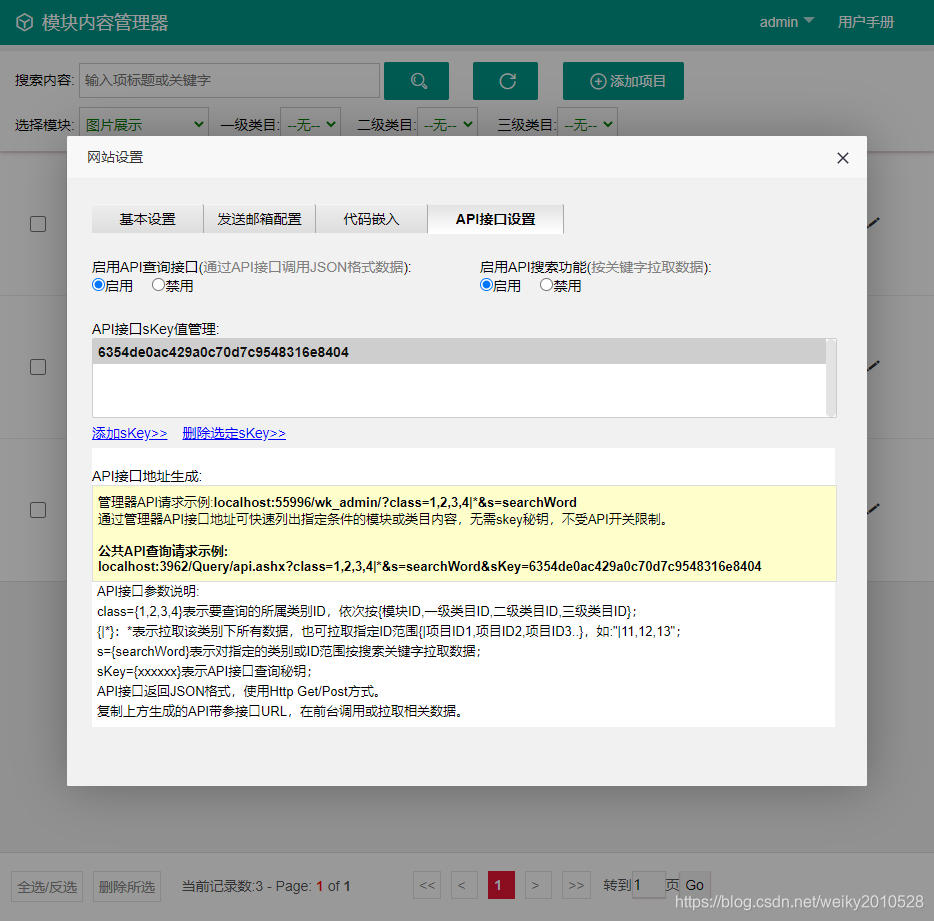Select 禁用 for API查询接口
Screen dimensions: 934x921
[x=158, y=285]
